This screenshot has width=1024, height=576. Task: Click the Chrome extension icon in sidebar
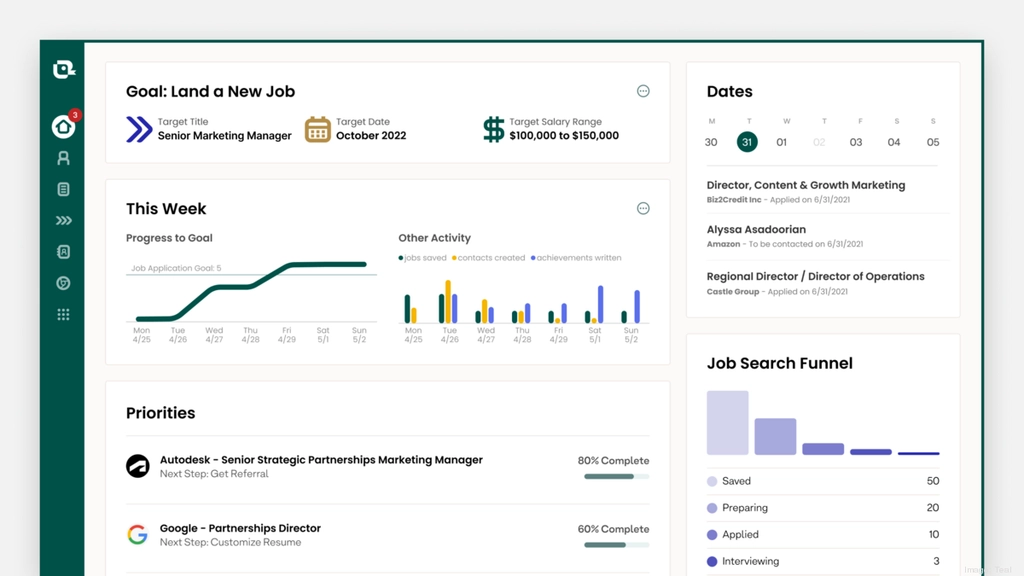63,283
